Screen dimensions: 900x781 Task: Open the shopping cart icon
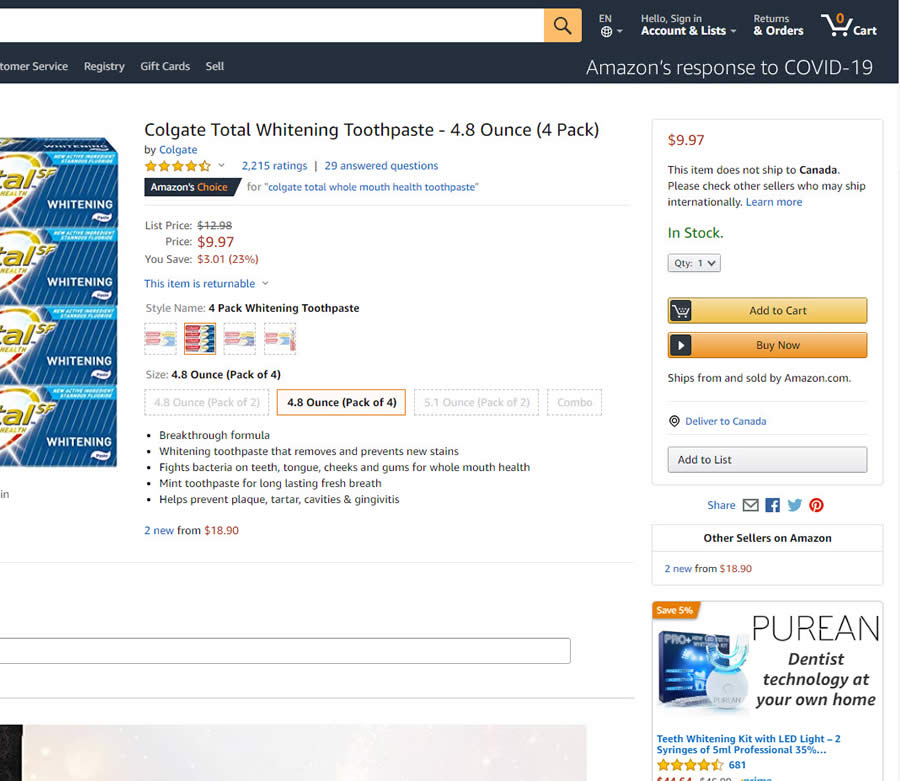(x=848, y=26)
